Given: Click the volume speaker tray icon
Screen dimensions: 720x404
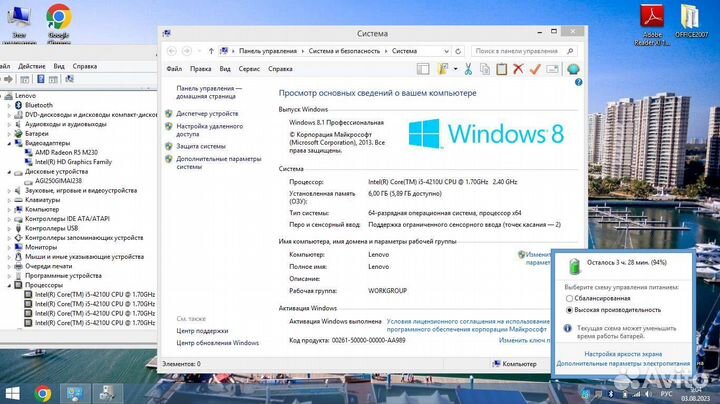Looking at the screenshot, I should point(648,394).
